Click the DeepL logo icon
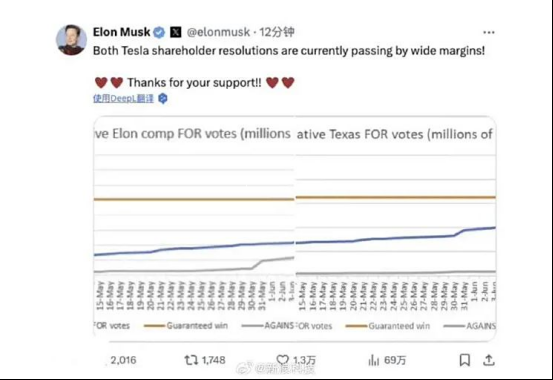553x380 pixels. [x=163, y=98]
